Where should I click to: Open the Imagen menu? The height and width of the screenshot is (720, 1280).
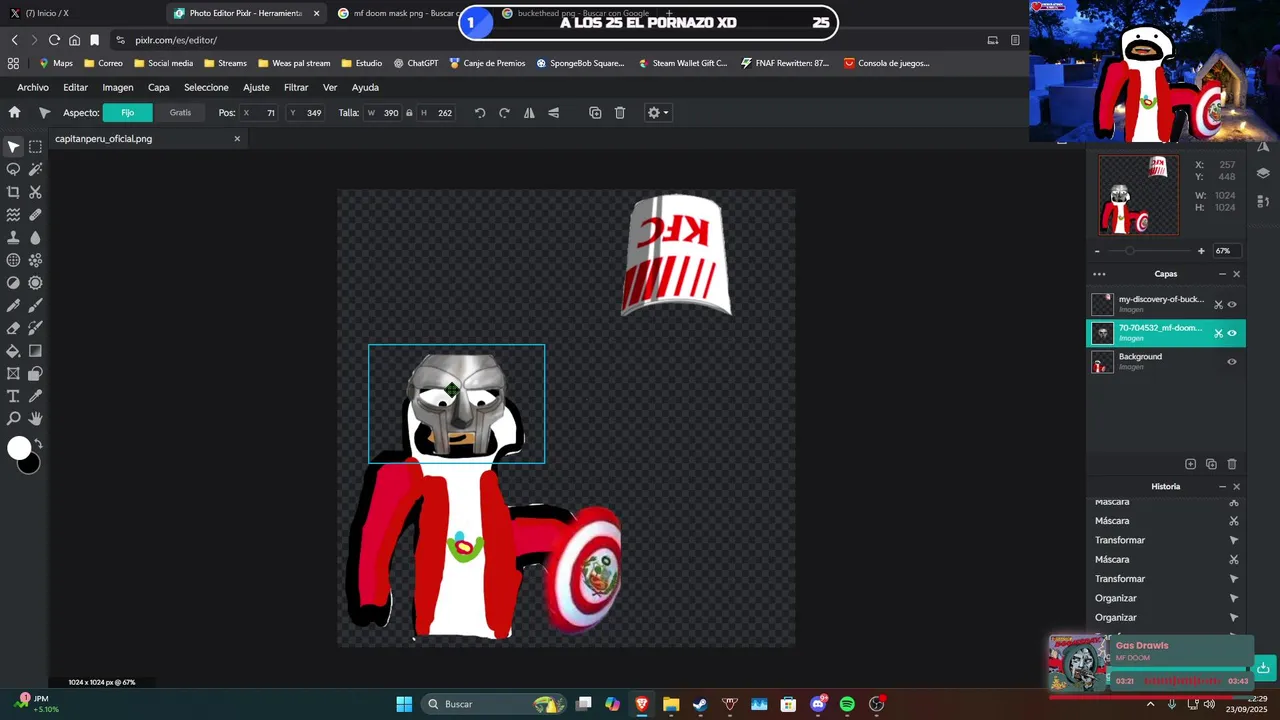tap(118, 87)
